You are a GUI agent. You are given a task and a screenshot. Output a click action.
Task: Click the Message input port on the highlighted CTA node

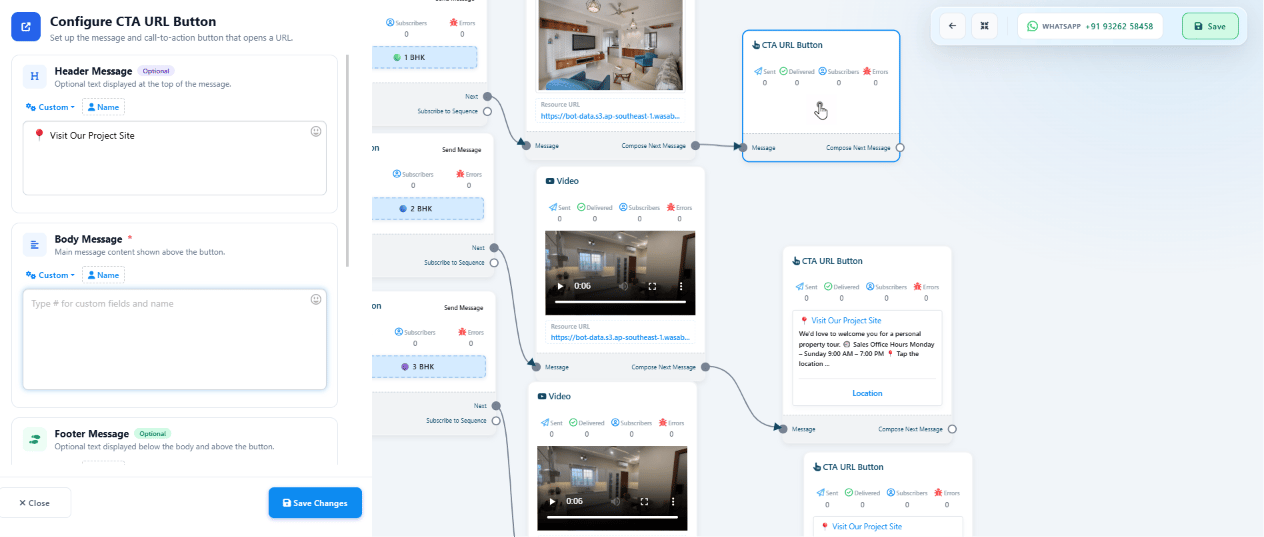pyautogui.click(x=744, y=147)
